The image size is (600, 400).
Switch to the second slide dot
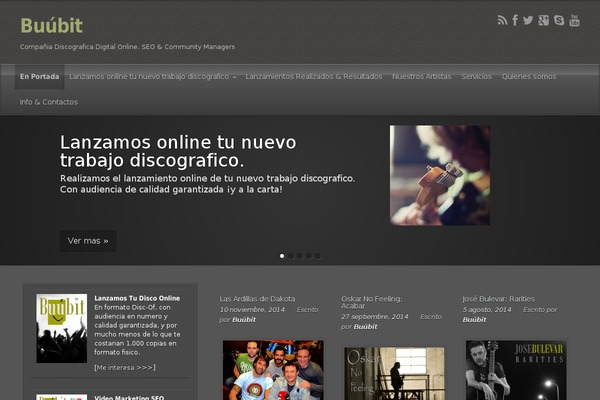[291, 256]
